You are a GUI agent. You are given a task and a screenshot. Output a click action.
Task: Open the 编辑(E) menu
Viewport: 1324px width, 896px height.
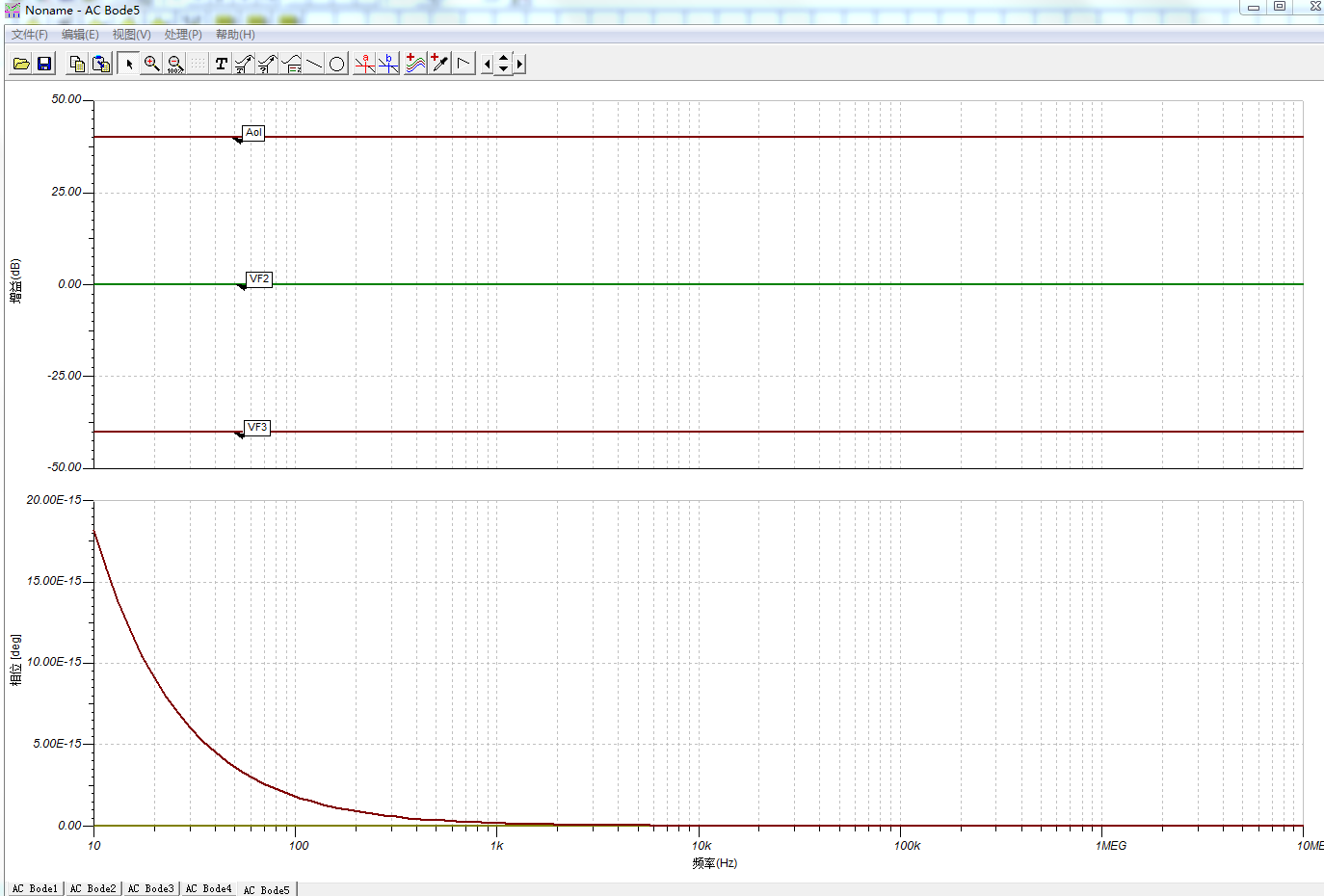coord(80,35)
